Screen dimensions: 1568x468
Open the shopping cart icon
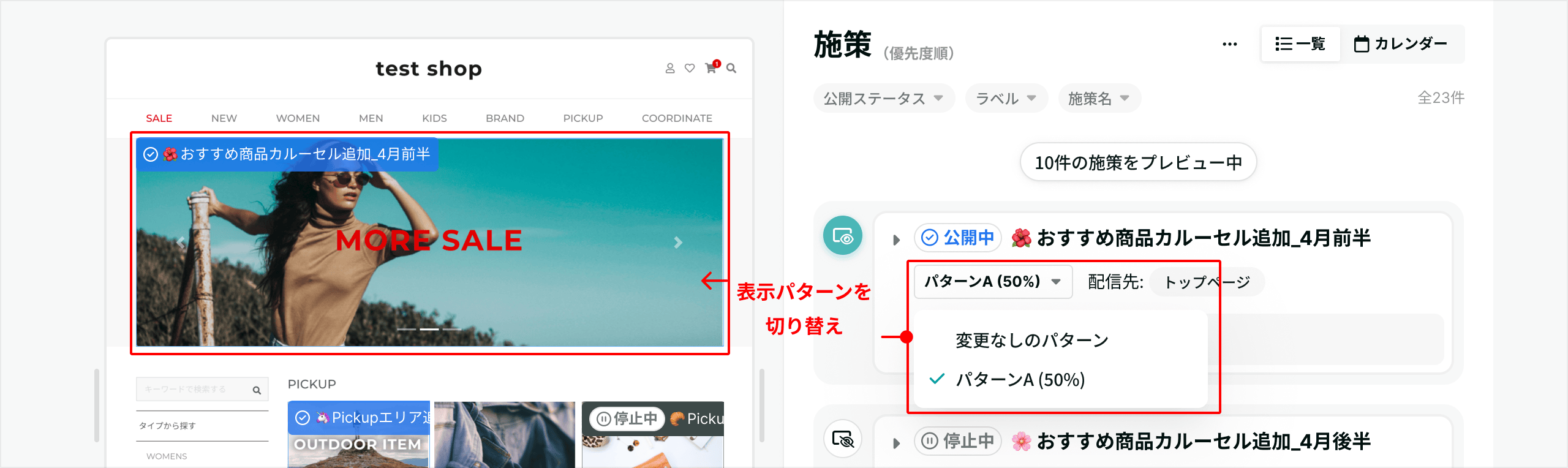pos(712,67)
